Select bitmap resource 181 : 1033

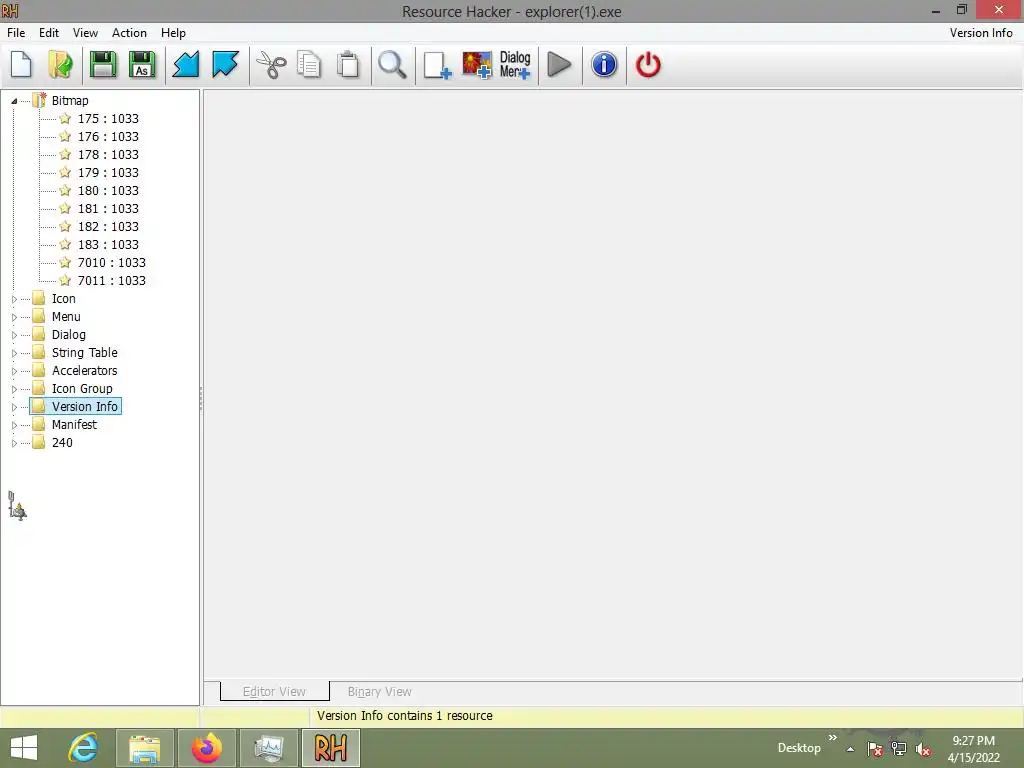point(108,208)
